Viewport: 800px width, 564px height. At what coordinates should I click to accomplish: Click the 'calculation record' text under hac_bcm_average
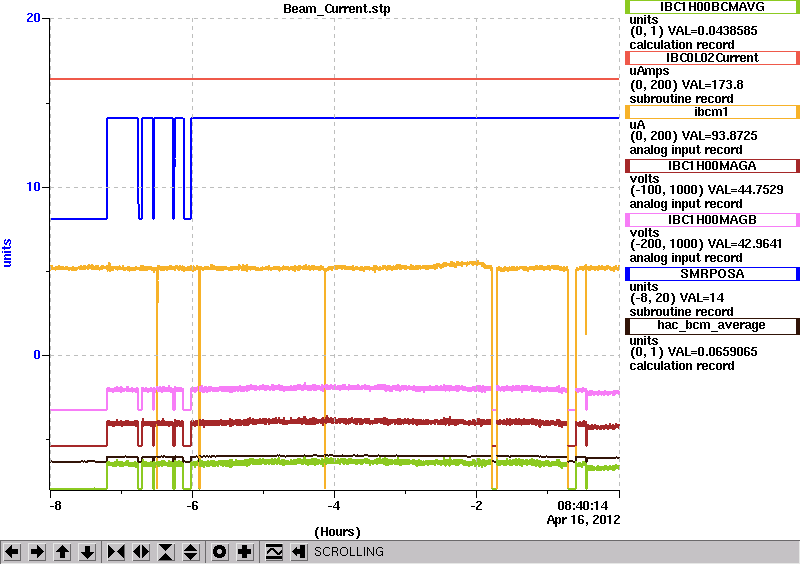coord(682,366)
